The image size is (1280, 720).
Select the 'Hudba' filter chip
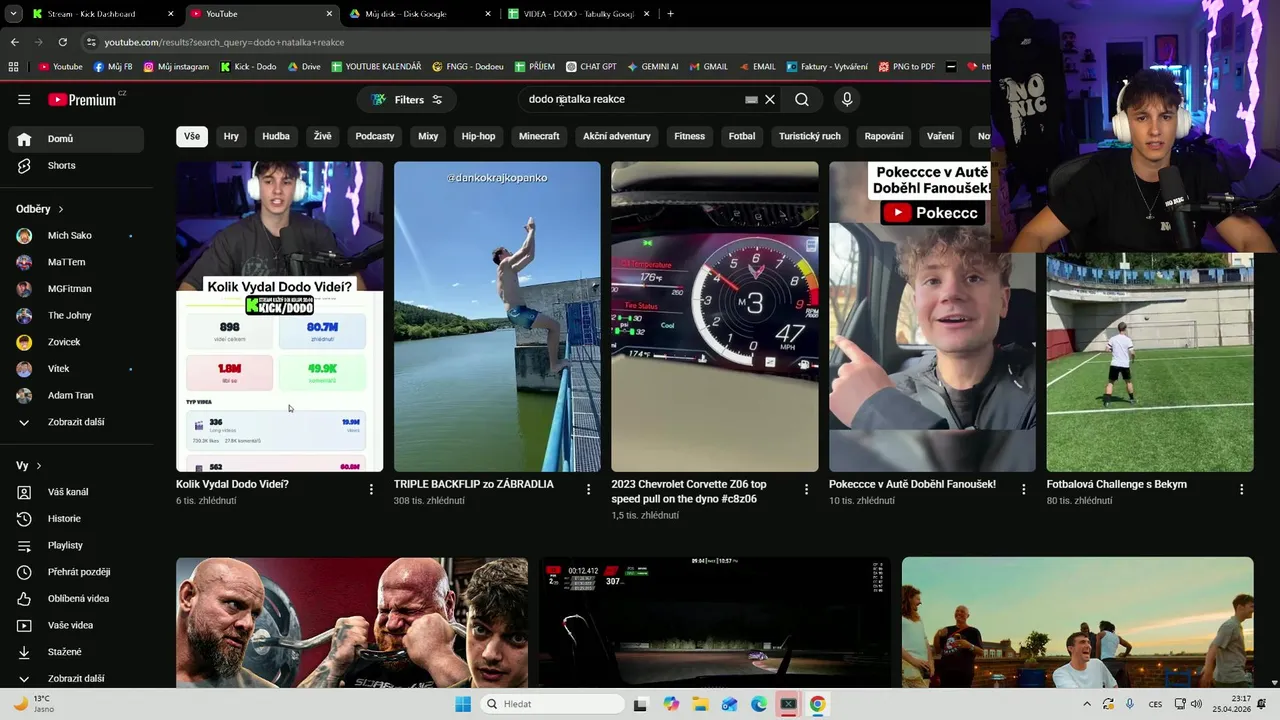(276, 136)
